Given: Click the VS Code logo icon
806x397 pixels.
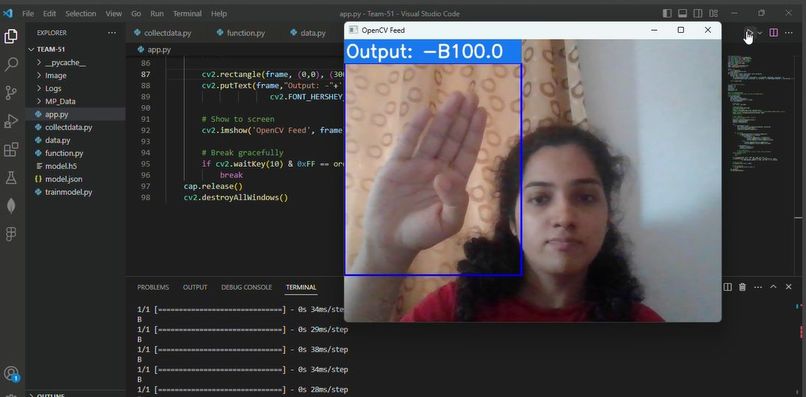Looking at the screenshot, I should [x=8, y=13].
